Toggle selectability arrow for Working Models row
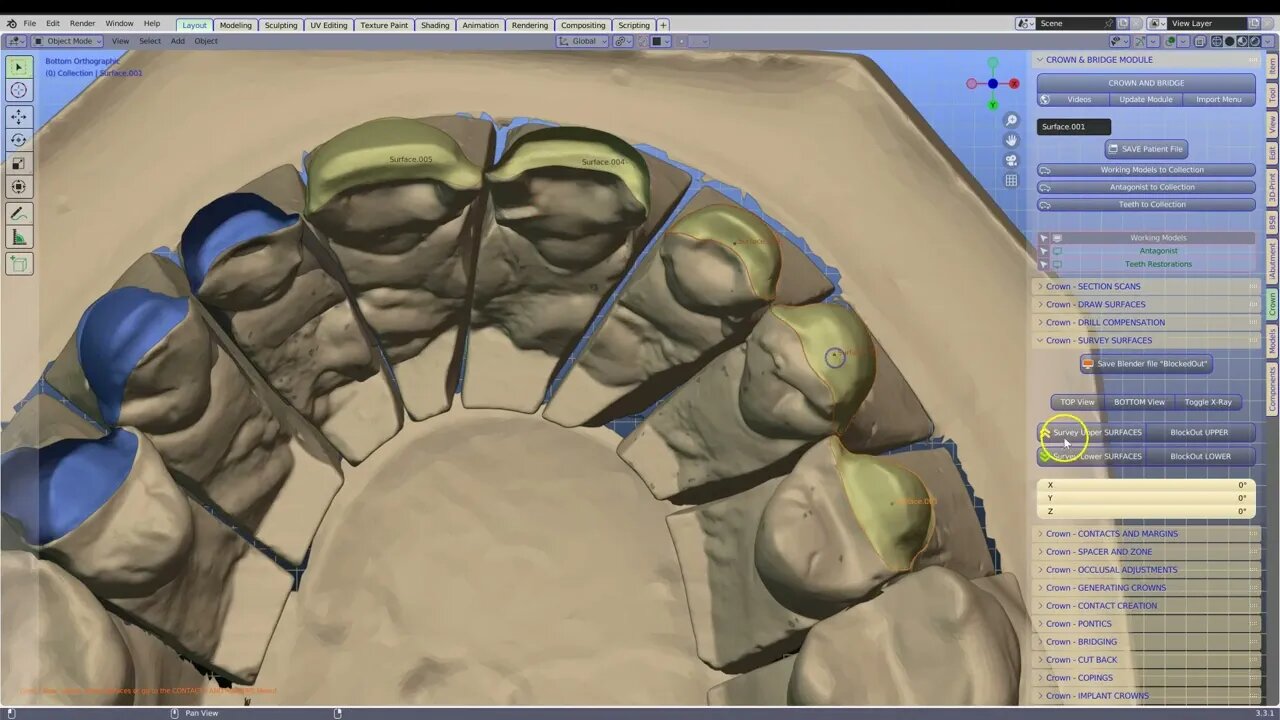1280x720 pixels. tap(1043, 238)
